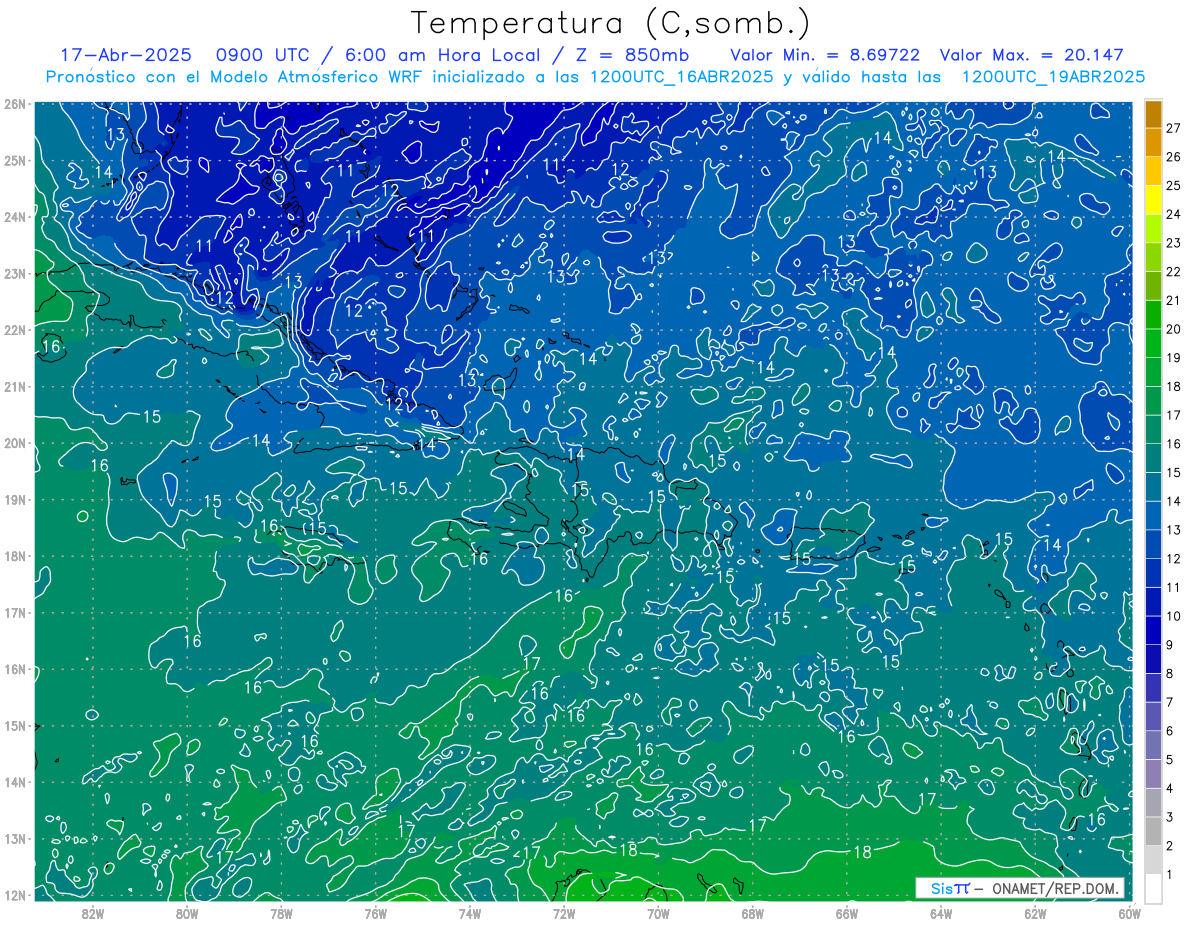Click "Valor Max. = 20.147" text
Image resolution: width=1200 pixels, height=927 pixels.
coord(1033,55)
